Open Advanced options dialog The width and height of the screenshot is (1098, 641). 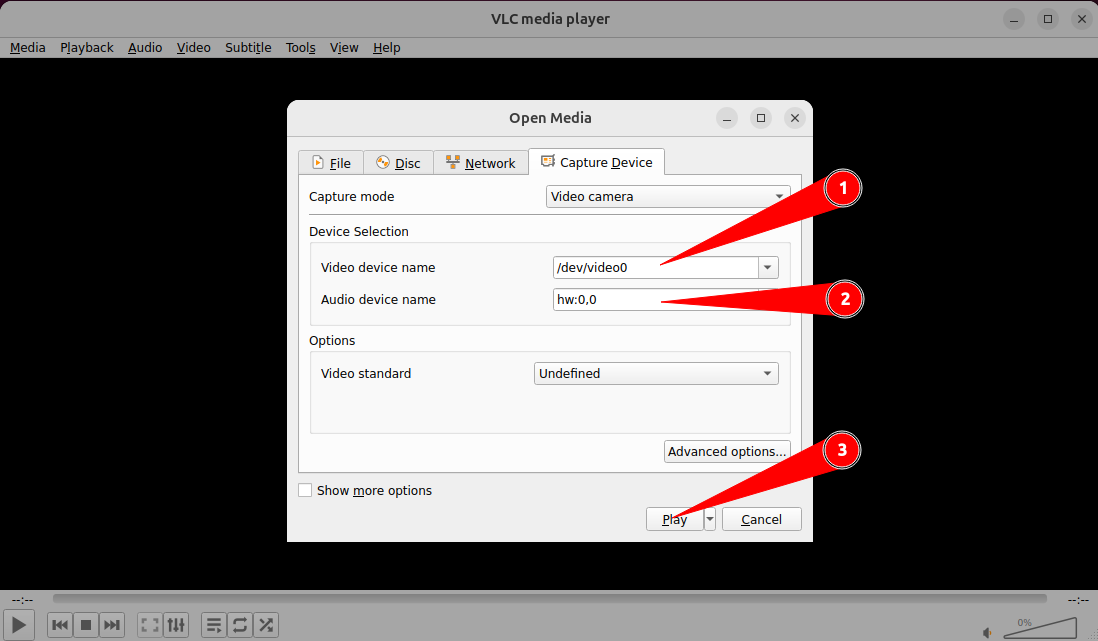click(x=727, y=452)
